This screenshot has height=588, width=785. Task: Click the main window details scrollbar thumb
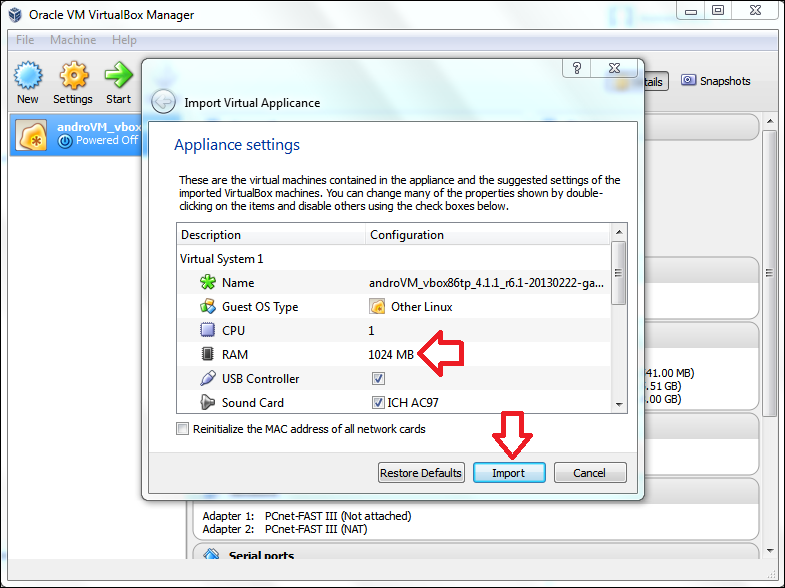[770, 273]
